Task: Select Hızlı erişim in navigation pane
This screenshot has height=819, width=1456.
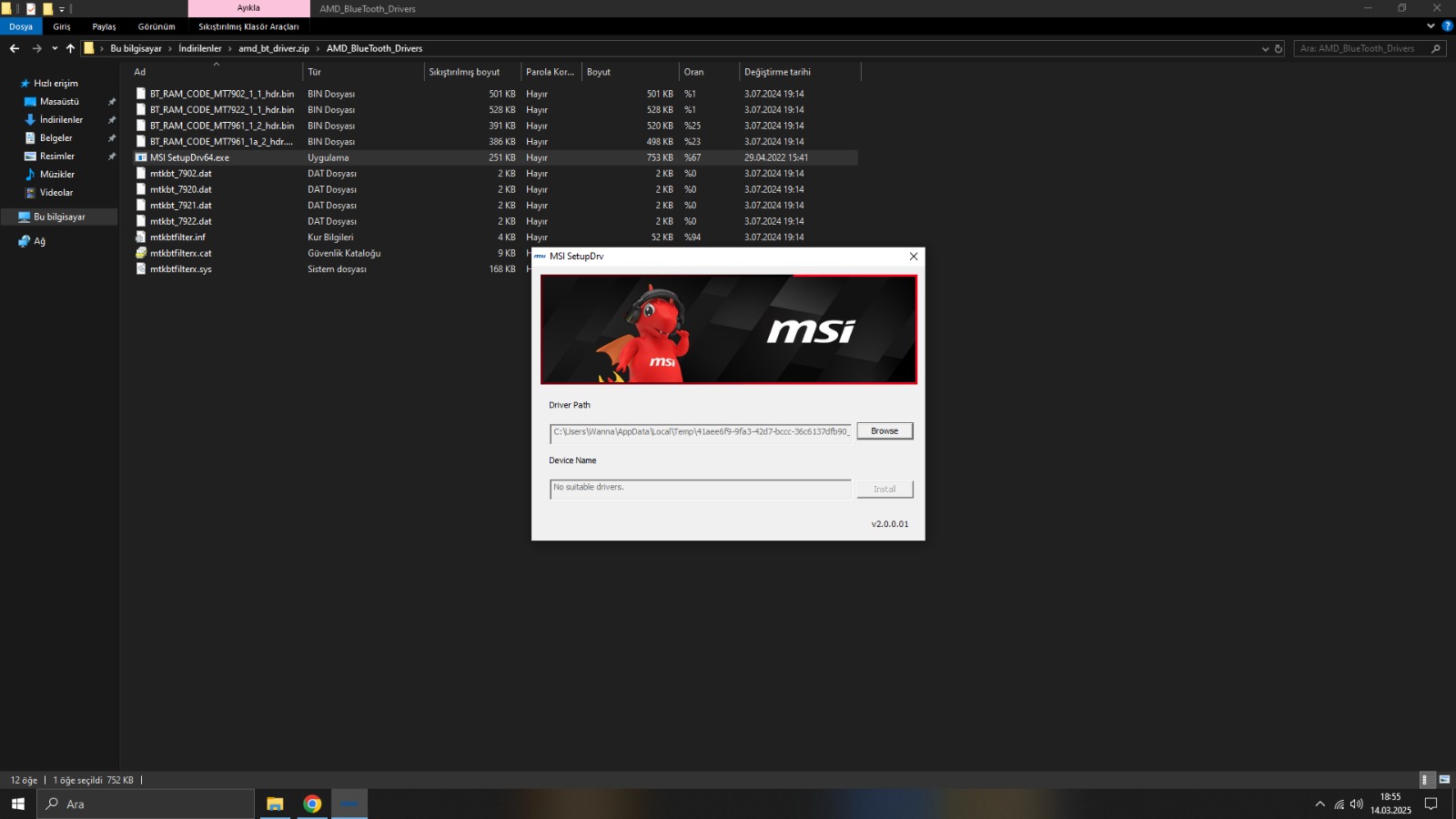Action: click(x=56, y=83)
